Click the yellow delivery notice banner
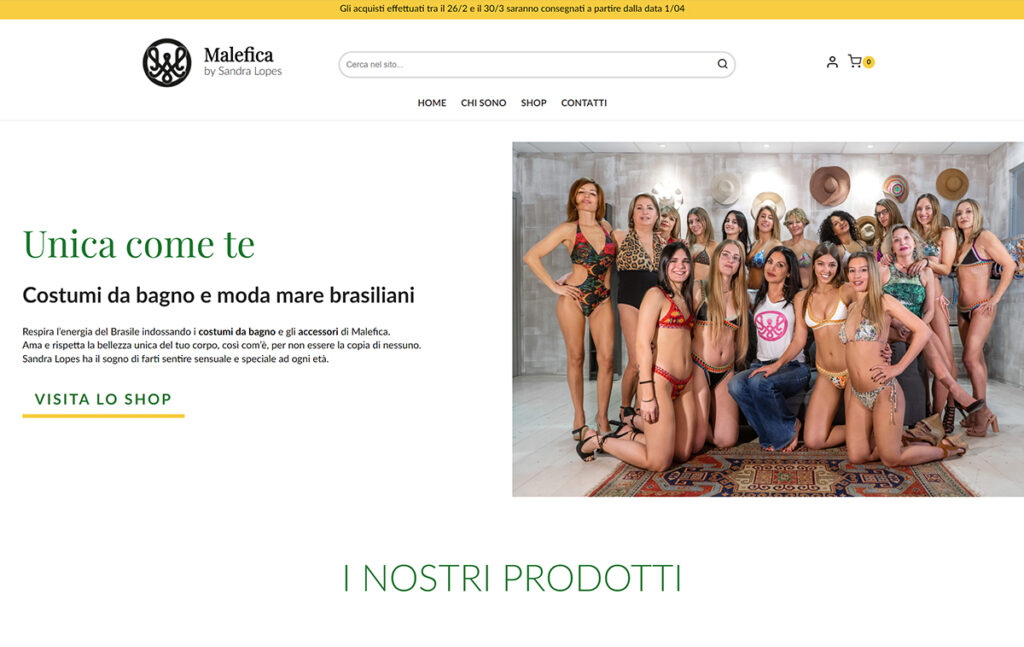This screenshot has width=1024, height=647. [x=512, y=9]
